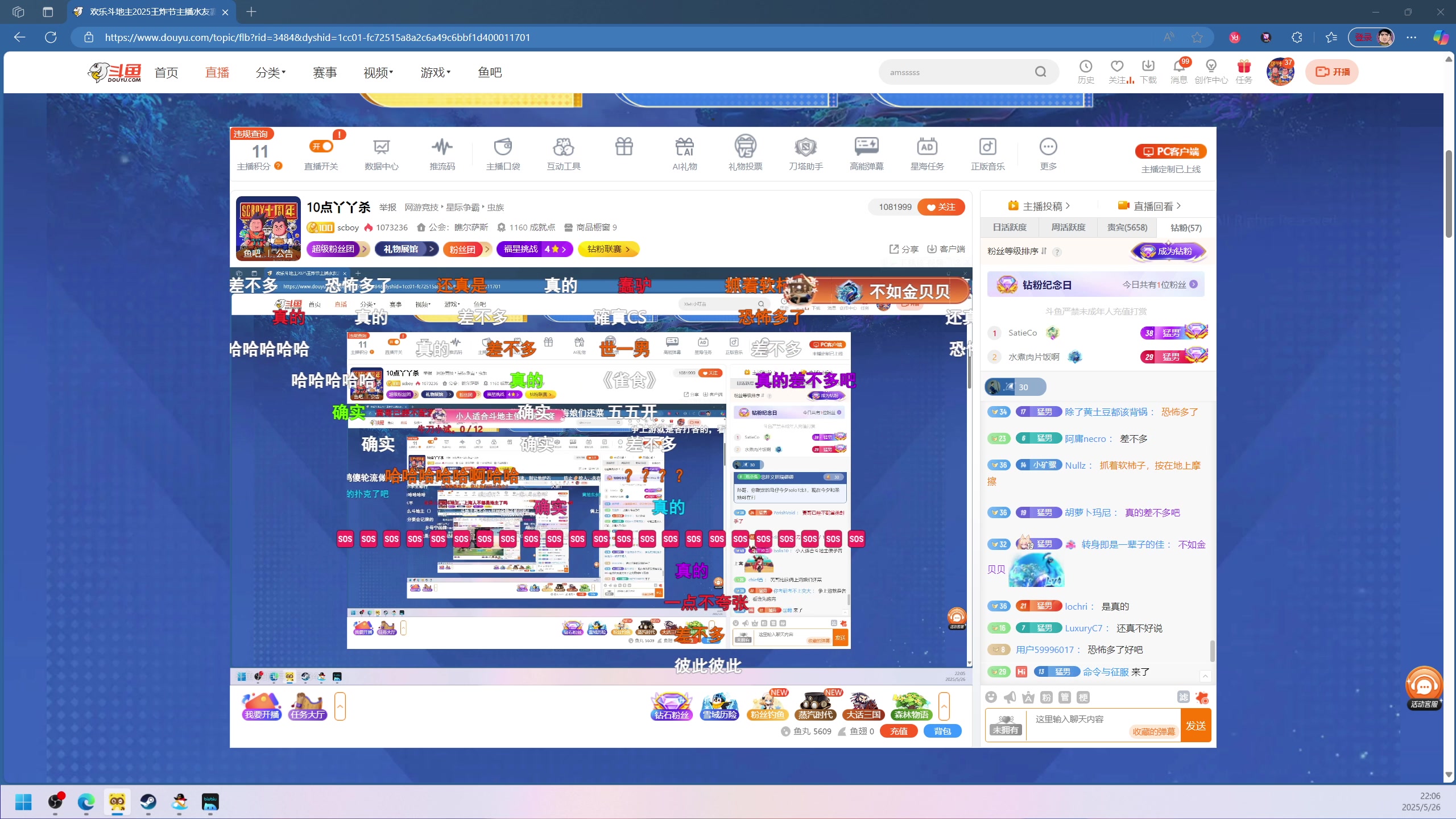
Task: Click 超级粉丝团 badge button
Action: tap(338, 249)
